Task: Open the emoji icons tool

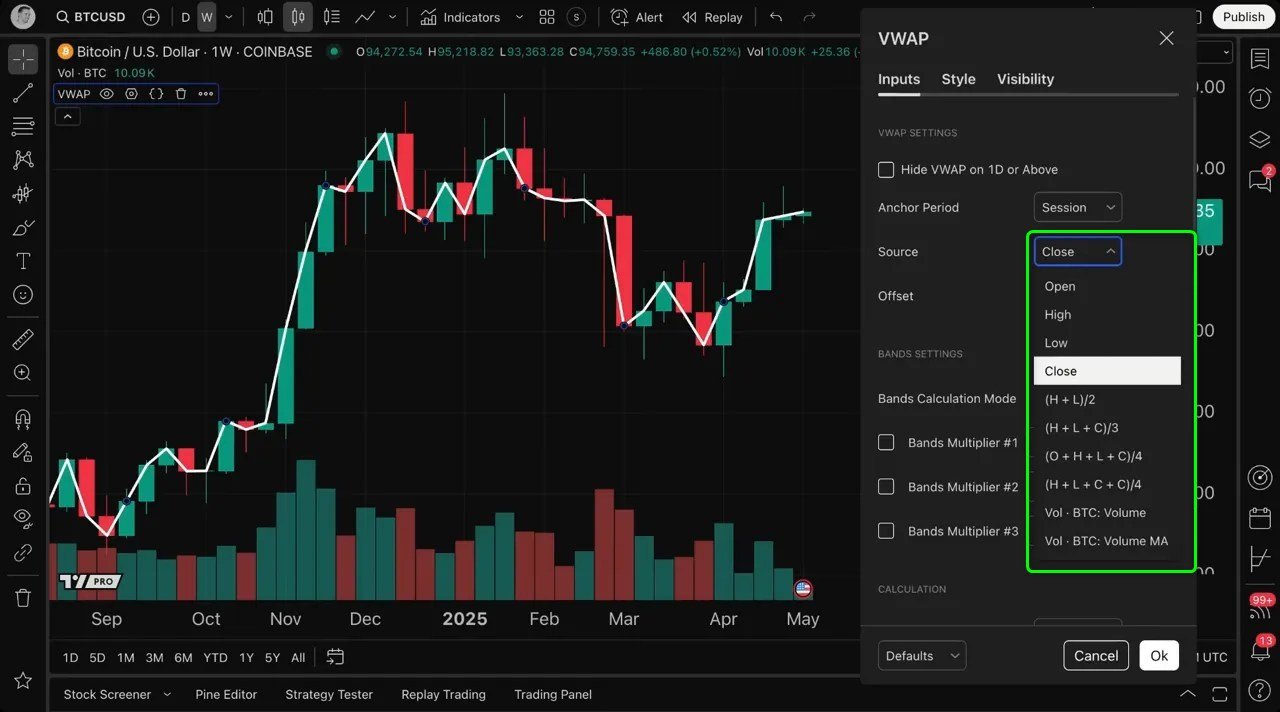Action: point(23,295)
